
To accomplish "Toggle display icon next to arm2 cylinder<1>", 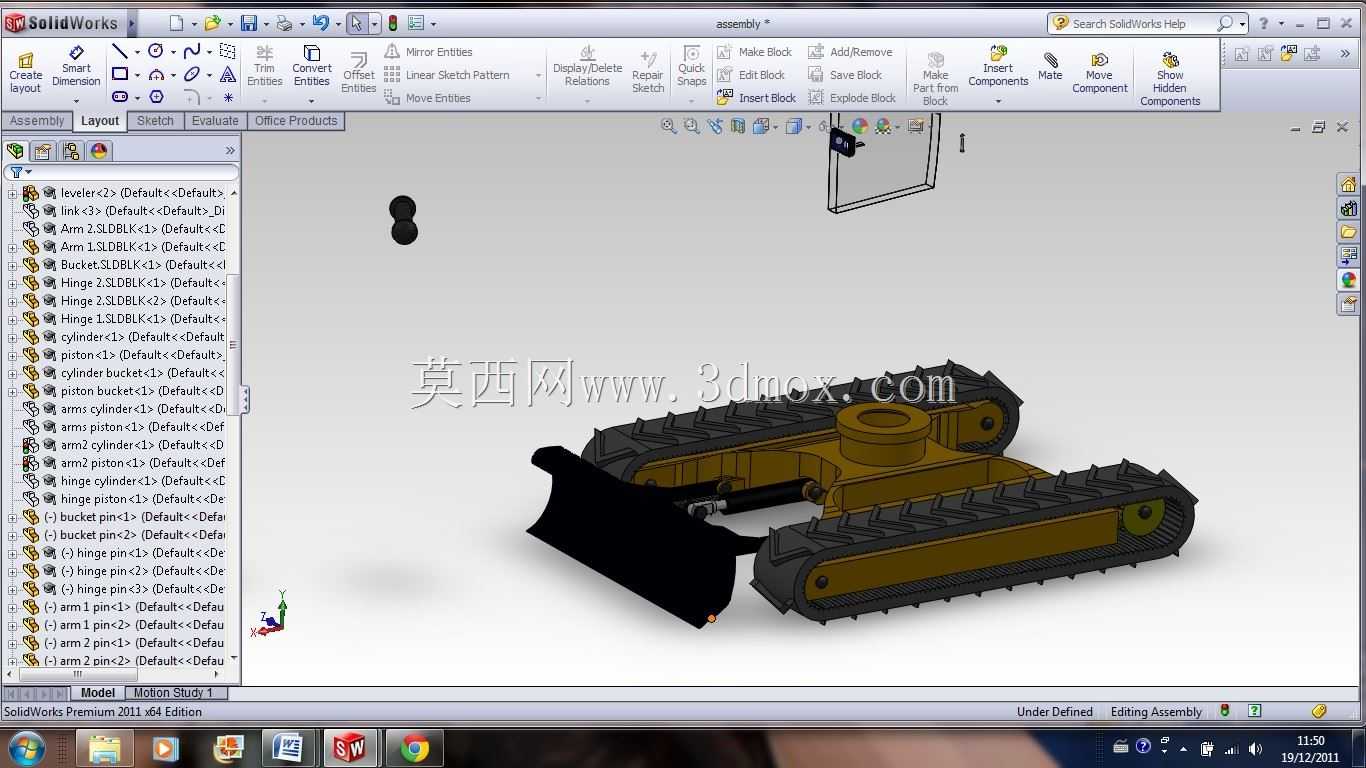I will click(49, 445).
